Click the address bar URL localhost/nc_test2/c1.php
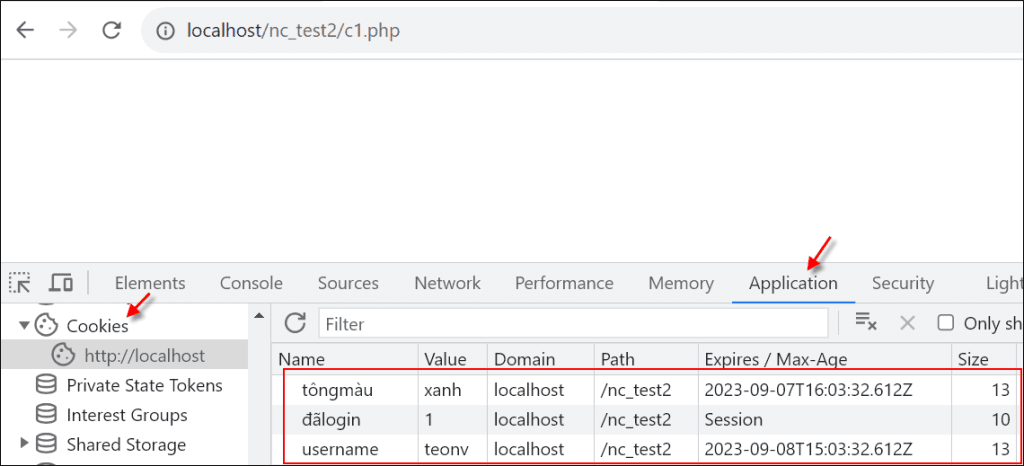 (x=293, y=31)
